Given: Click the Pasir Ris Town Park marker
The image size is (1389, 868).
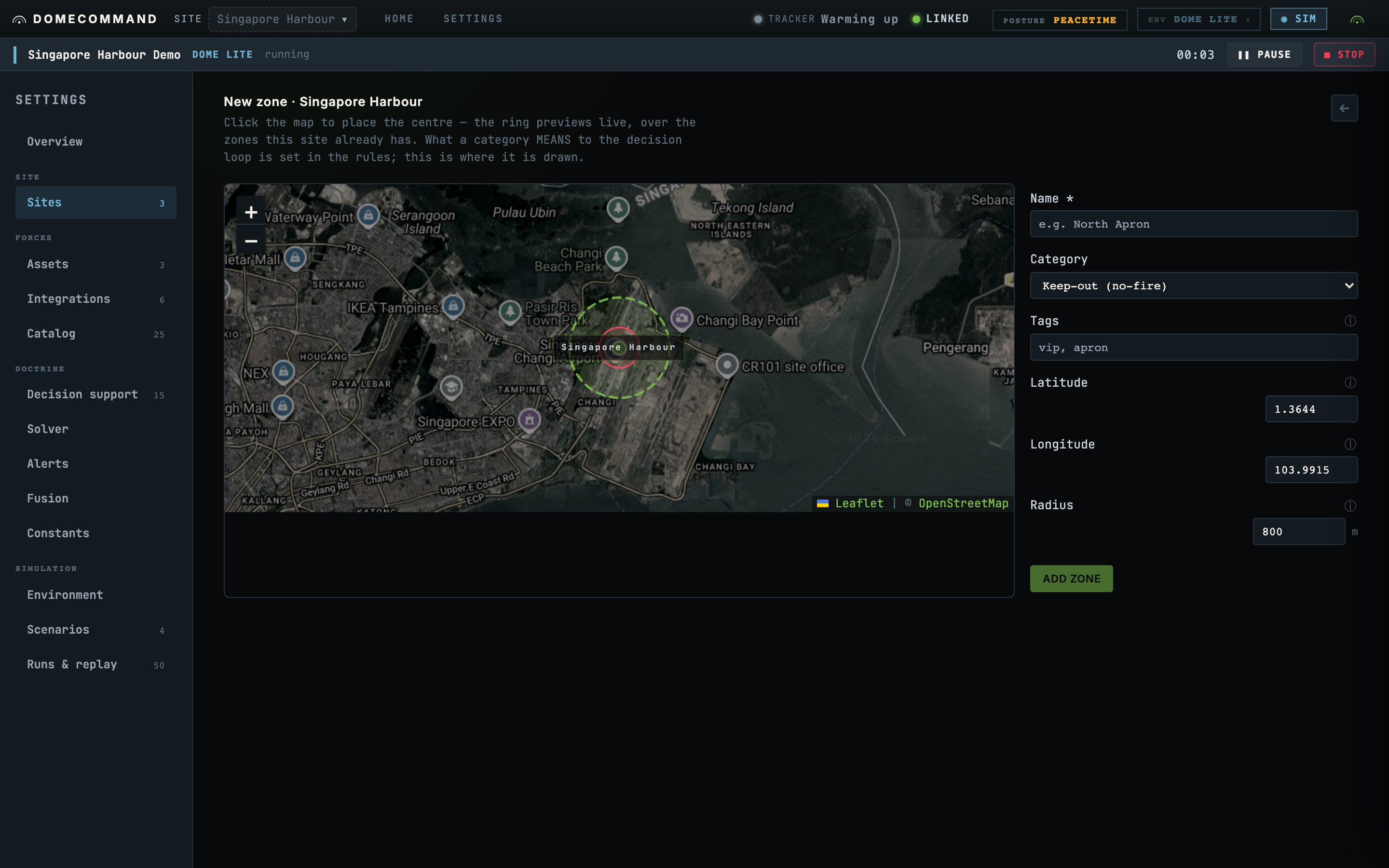Looking at the screenshot, I should pos(510,312).
